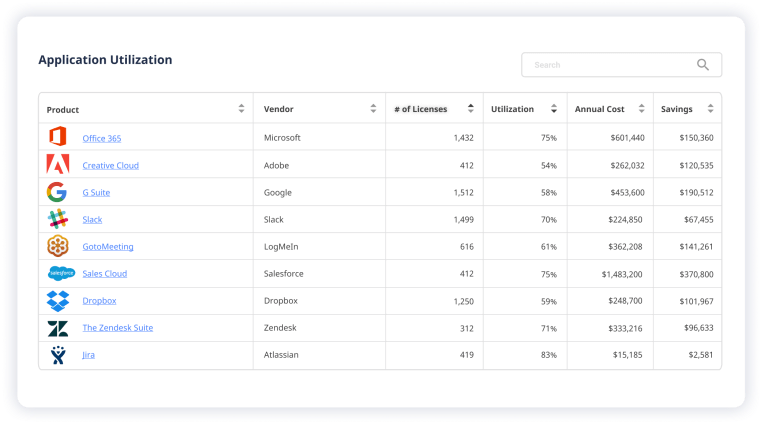Click the Dropbox logo icon
This screenshot has height=424, width=761.
point(57,300)
